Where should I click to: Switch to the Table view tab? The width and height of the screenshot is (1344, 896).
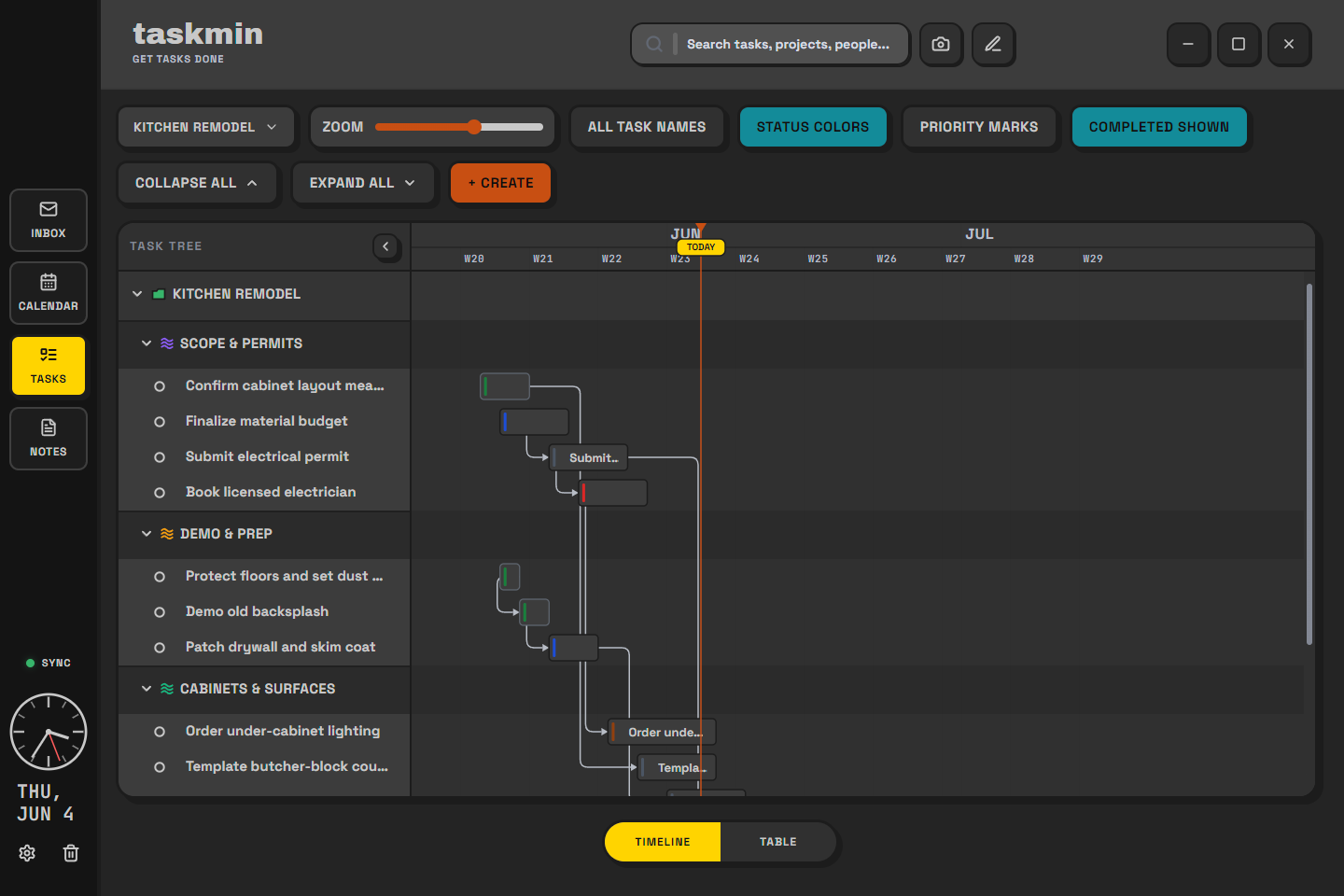(778, 842)
